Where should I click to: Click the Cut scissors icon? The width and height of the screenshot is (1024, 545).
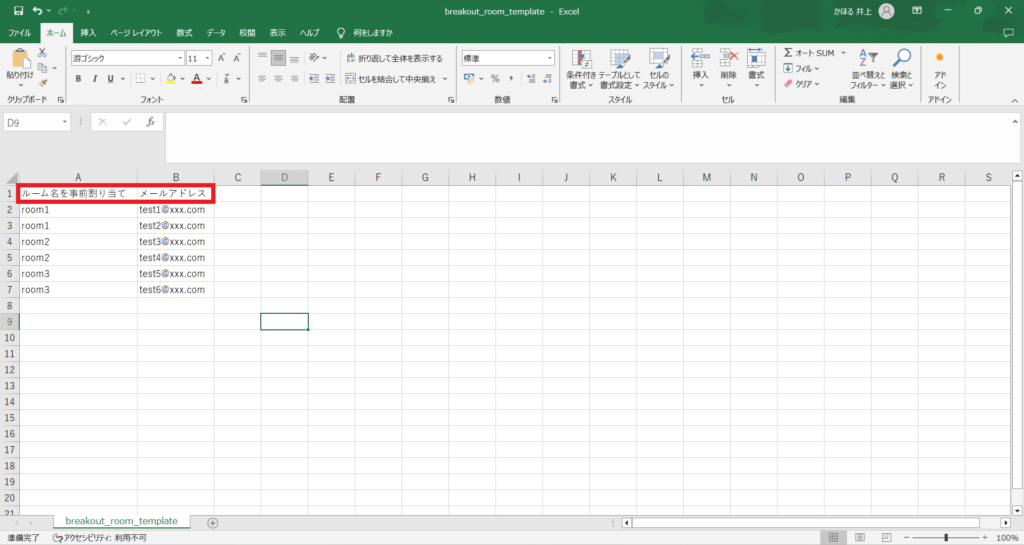[x=43, y=53]
